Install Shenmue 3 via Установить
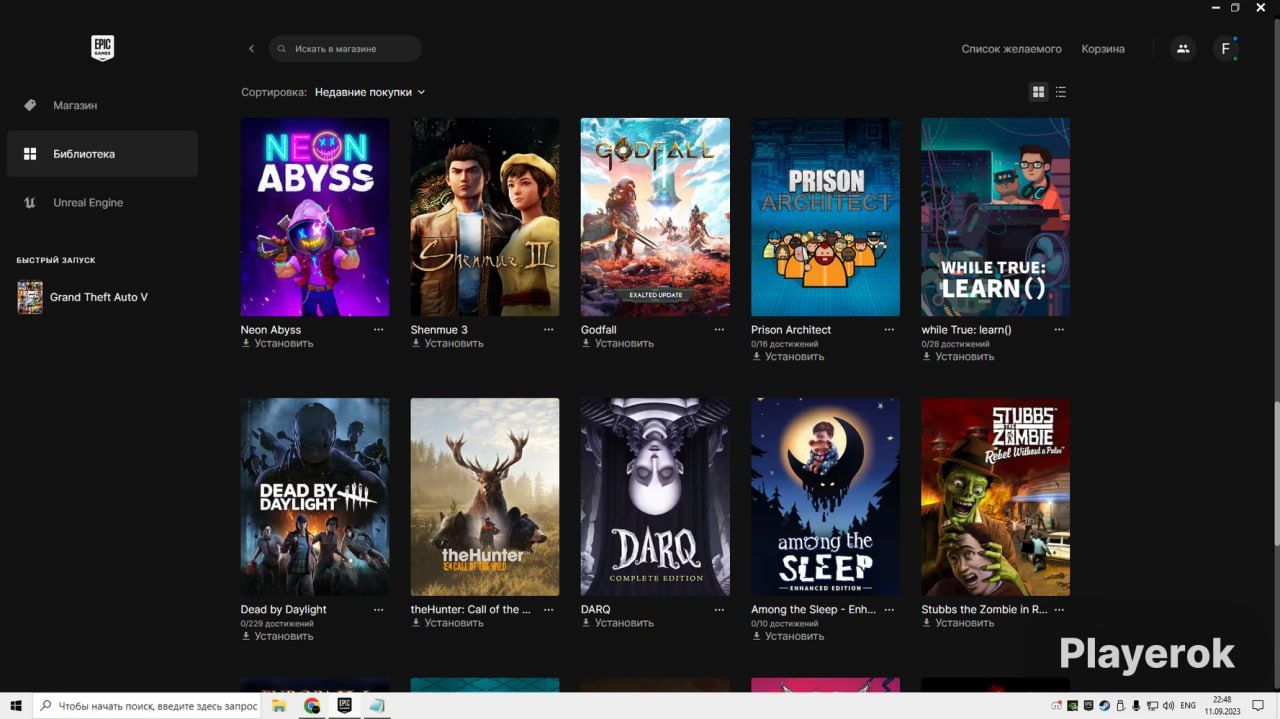 pos(447,343)
